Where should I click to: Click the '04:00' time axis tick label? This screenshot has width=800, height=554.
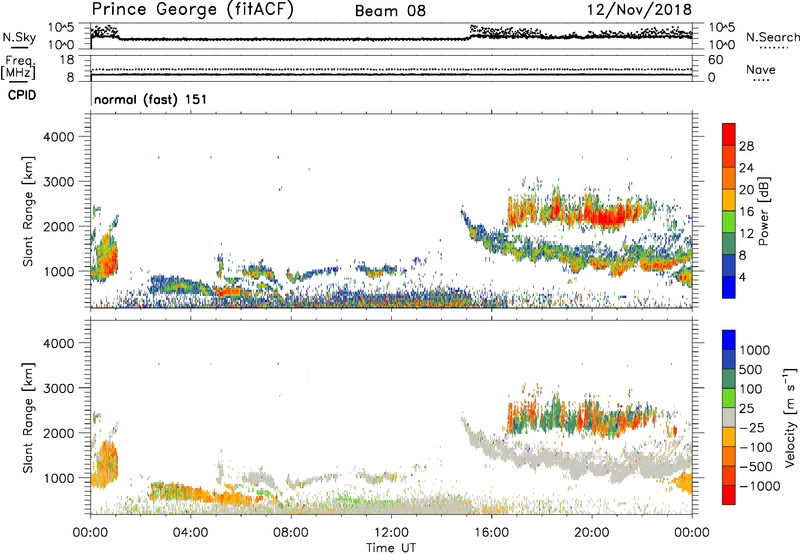tap(191, 533)
